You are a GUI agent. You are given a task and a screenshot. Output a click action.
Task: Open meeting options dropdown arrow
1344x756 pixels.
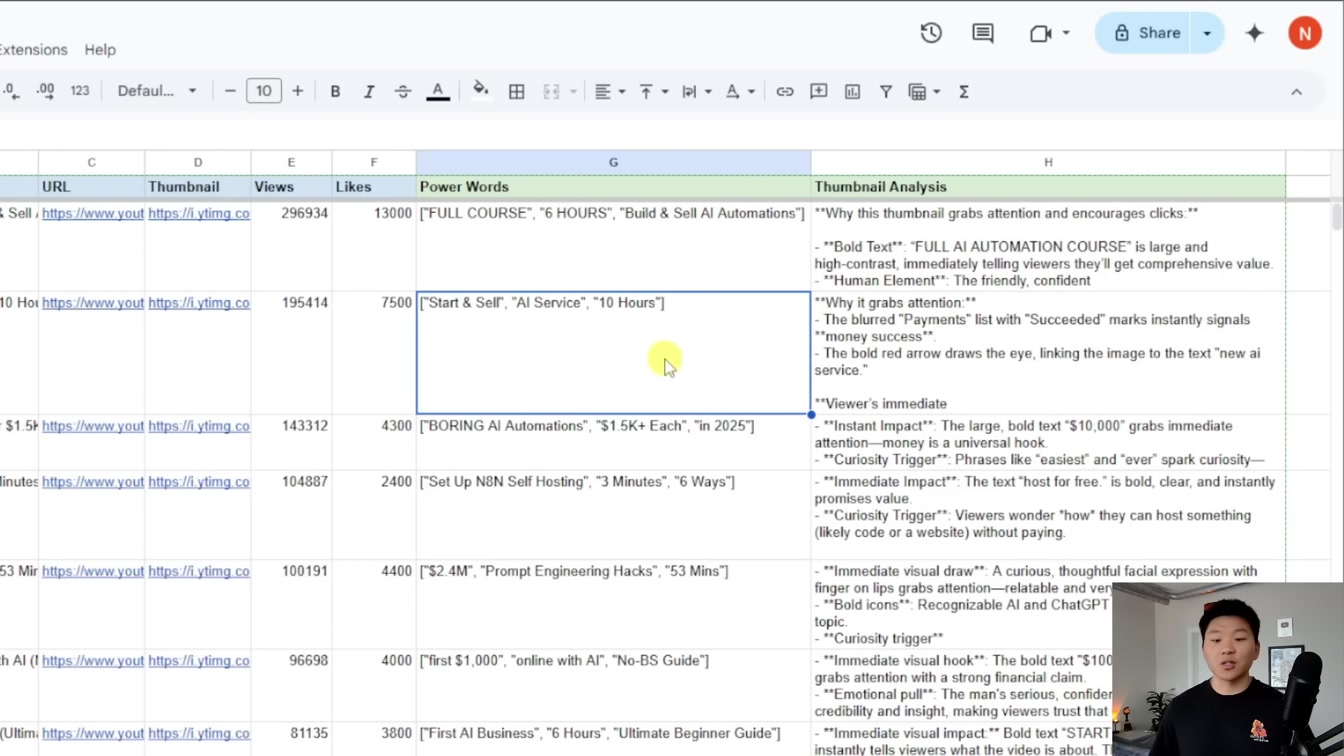(1066, 33)
